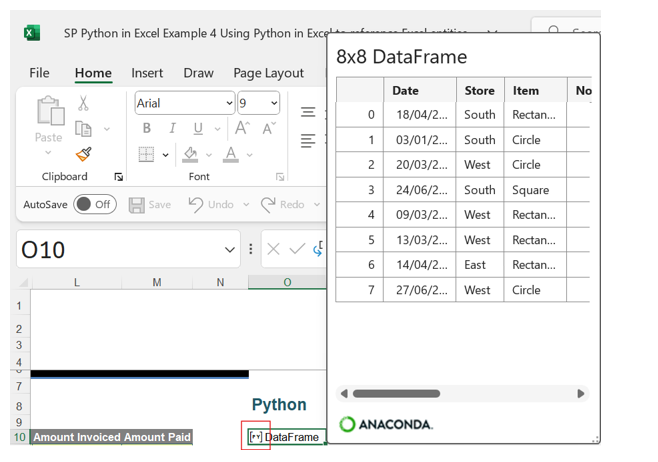Click the Borders grid icon
The width and height of the screenshot is (658, 462).
tap(146, 155)
